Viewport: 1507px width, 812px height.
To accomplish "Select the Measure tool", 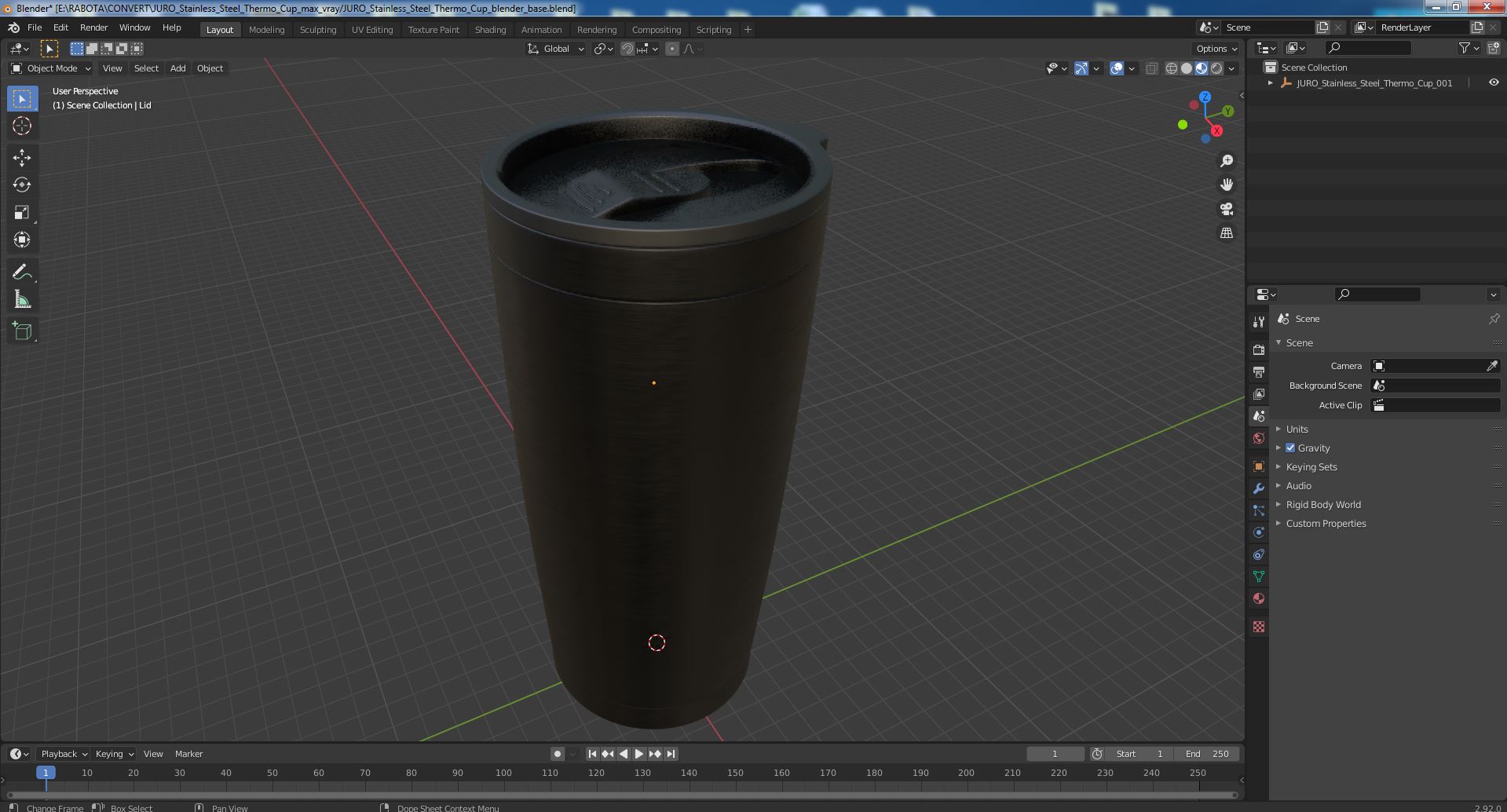I will point(22,299).
